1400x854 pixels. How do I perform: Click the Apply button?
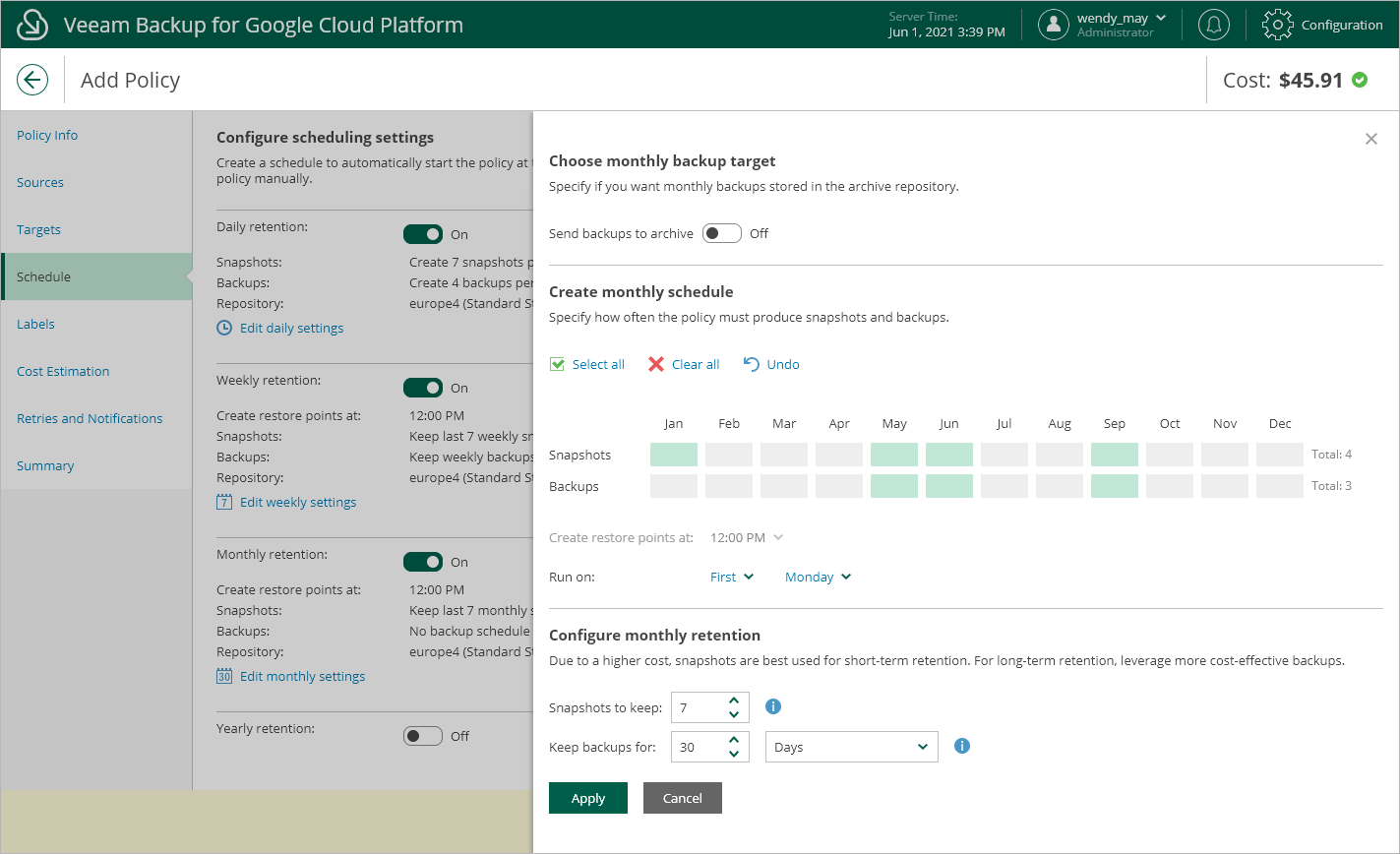[588, 798]
